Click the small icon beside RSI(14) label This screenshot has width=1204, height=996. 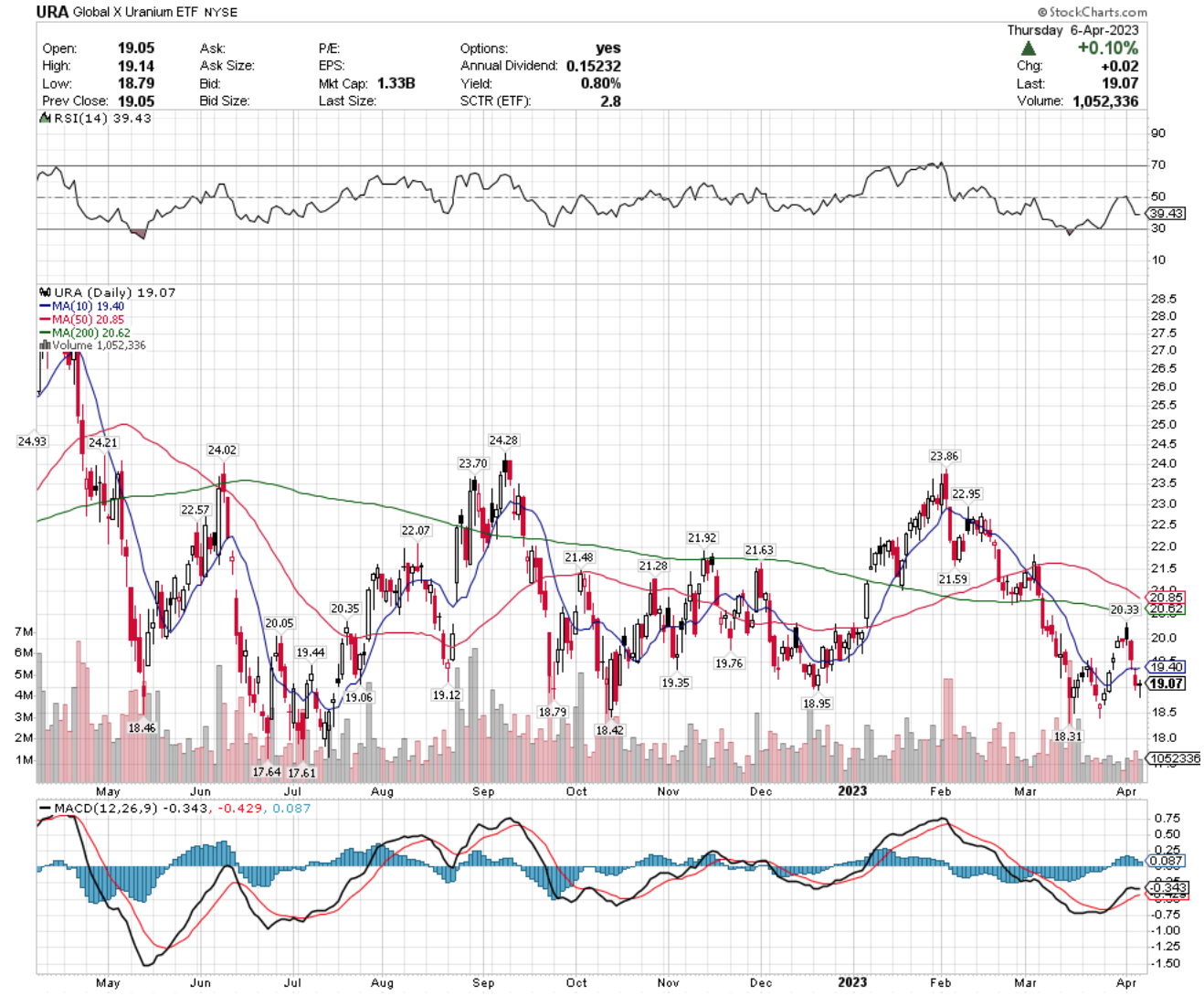(x=44, y=118)
